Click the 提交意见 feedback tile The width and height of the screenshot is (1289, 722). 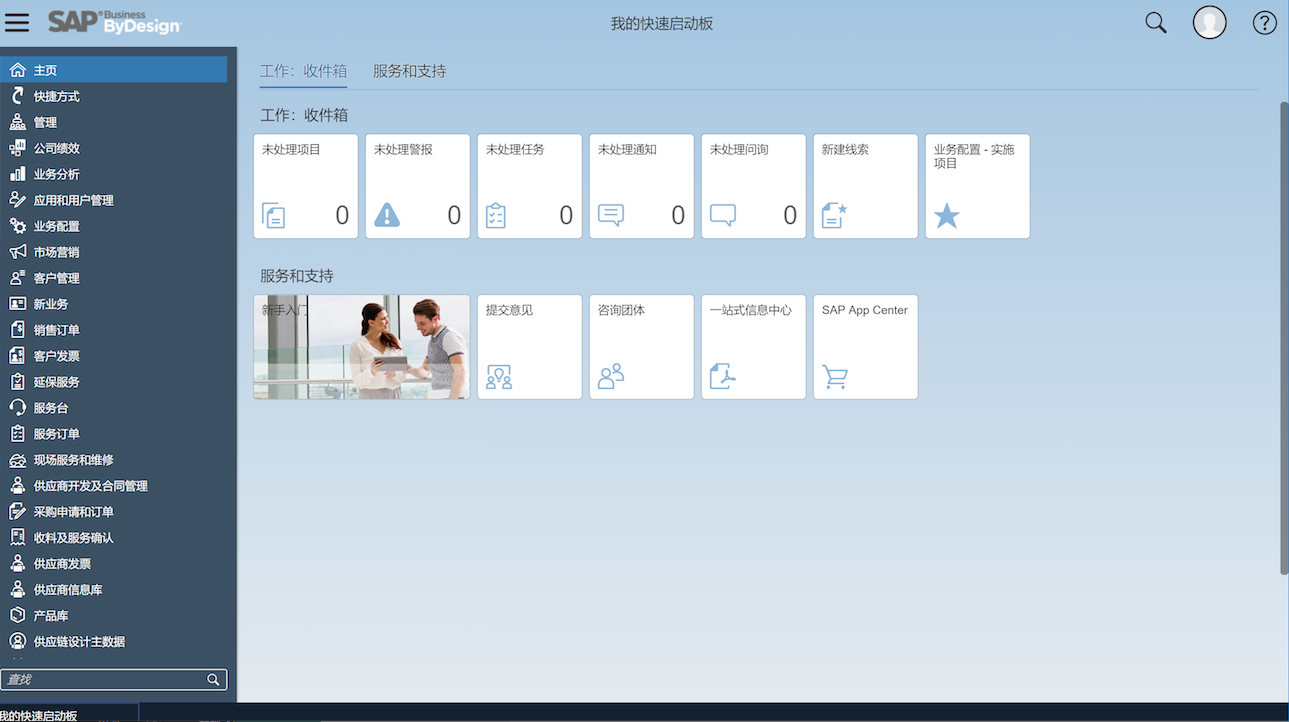[x=529, y=346]
